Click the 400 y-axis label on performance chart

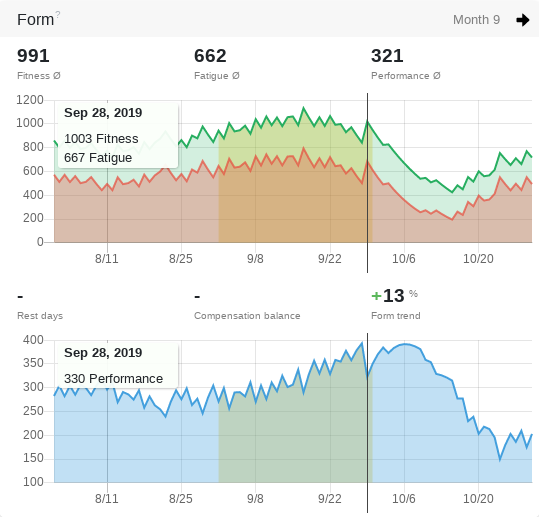tap(33, 340)
